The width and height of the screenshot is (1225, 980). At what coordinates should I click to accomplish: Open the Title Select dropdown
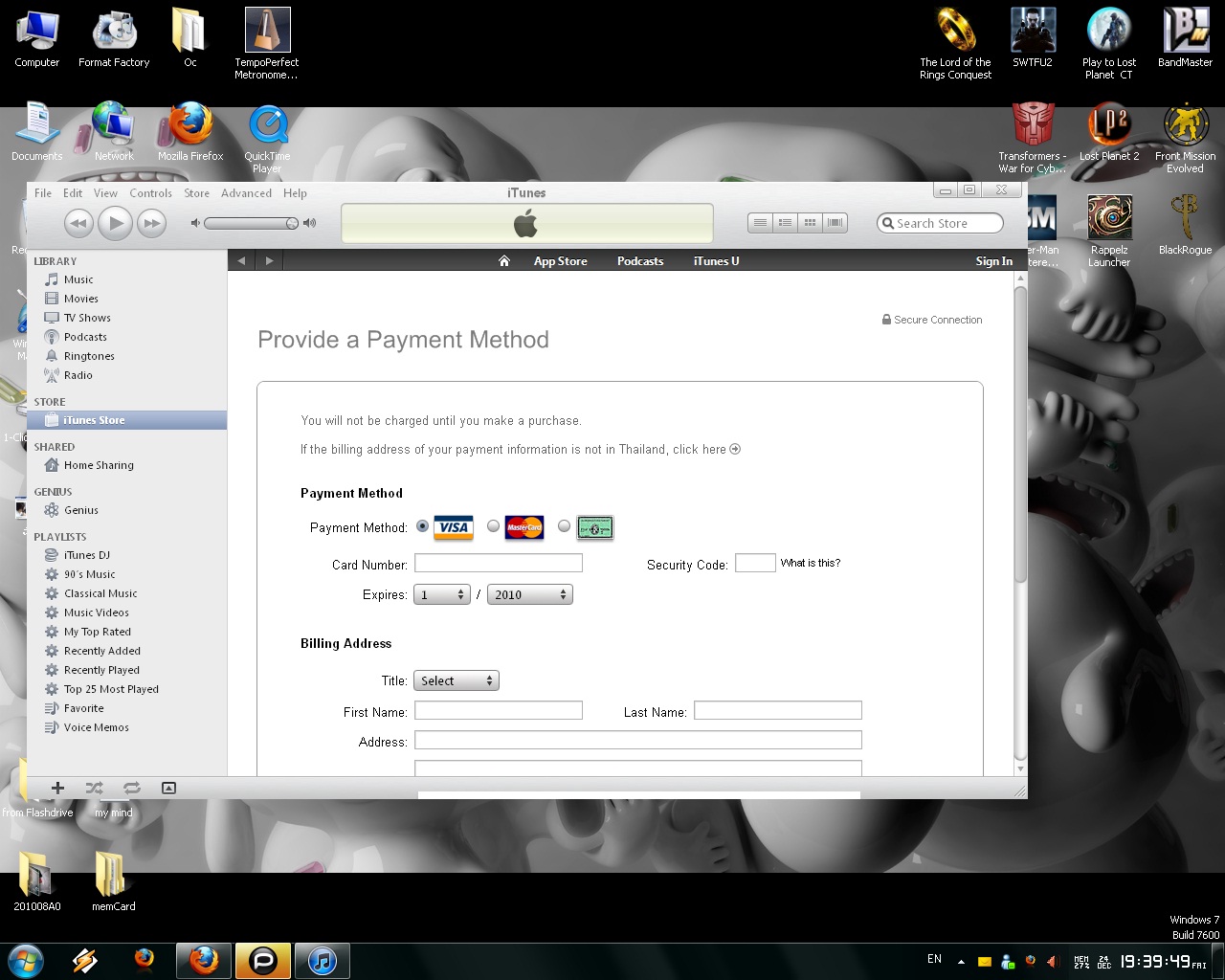[x=457, y=680]
